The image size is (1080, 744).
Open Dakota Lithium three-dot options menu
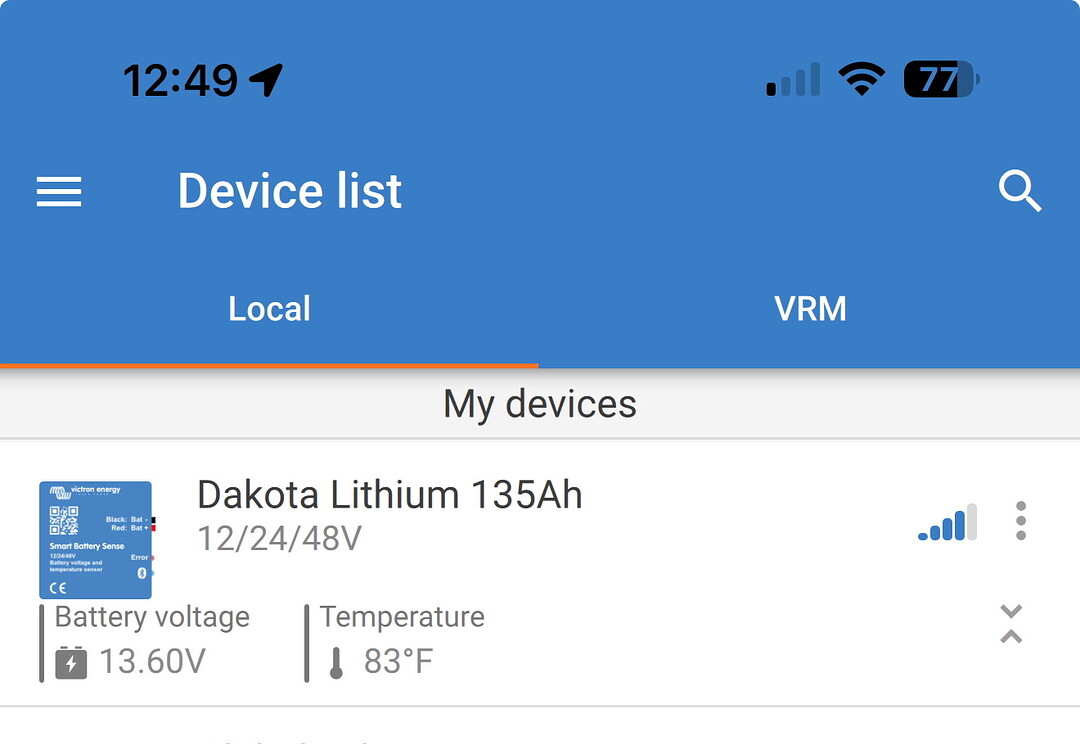click(1021, 520)
